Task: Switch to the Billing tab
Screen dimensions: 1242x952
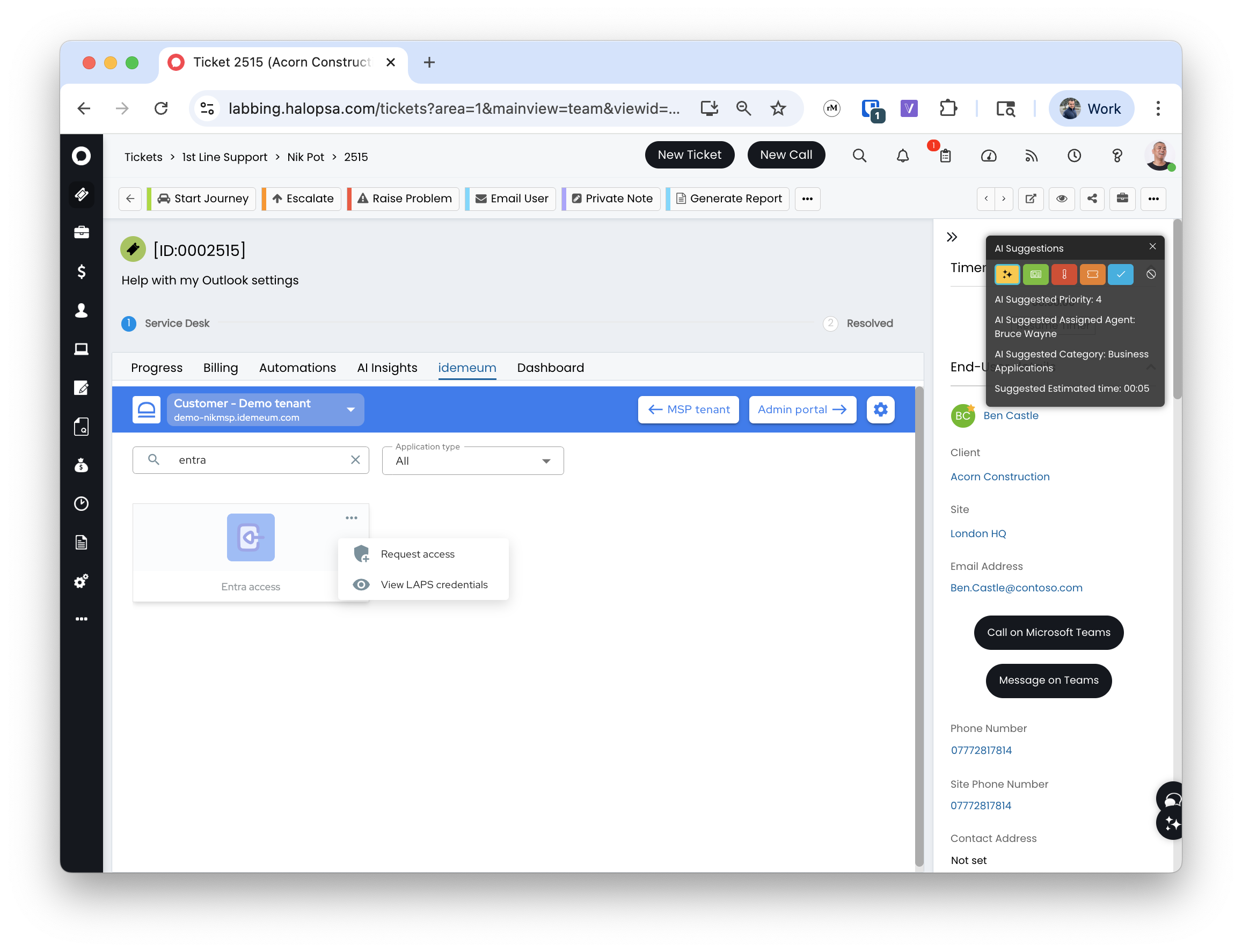Action: [221, 368]
